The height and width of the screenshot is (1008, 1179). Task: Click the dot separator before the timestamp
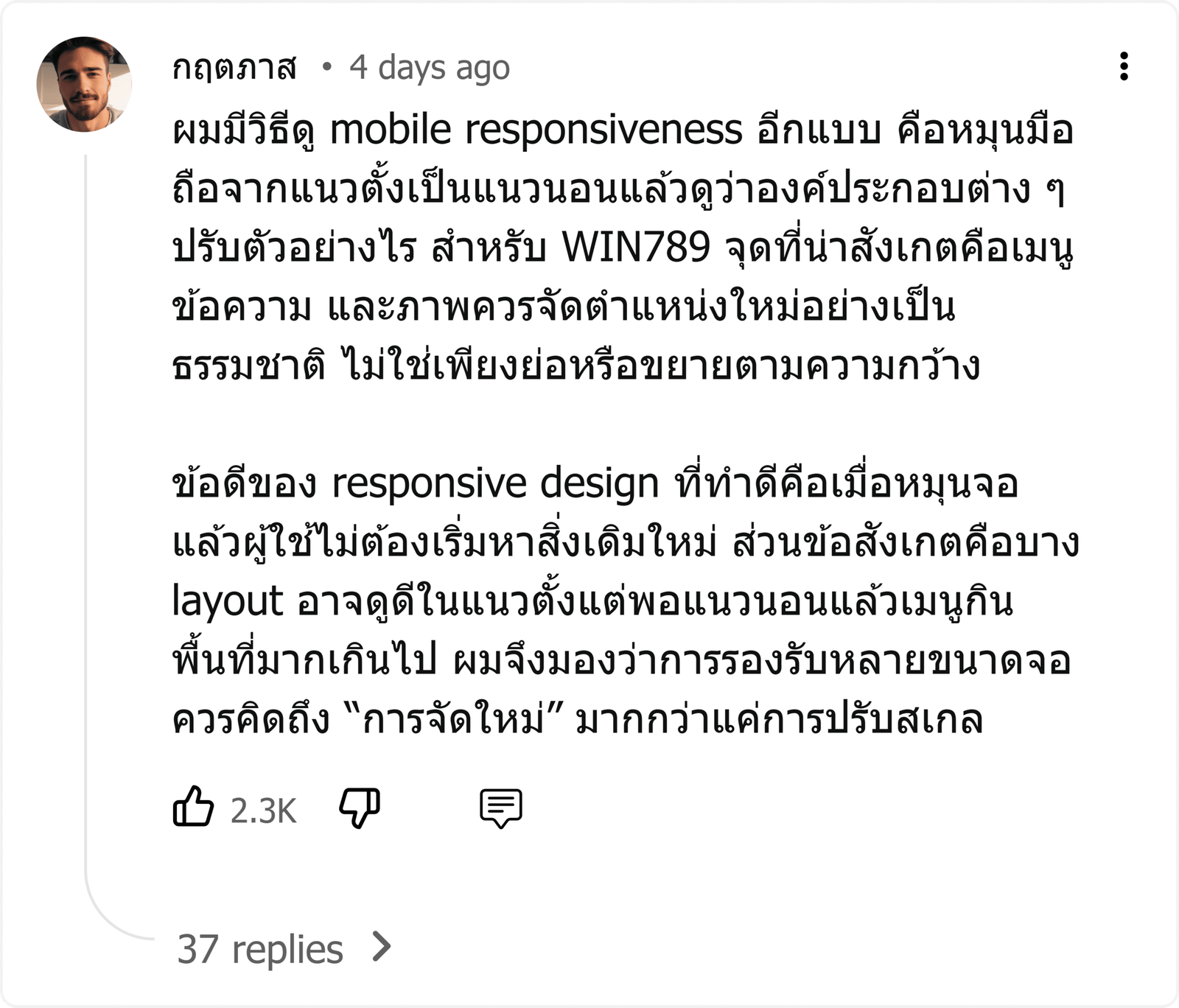tap(326, 68)
